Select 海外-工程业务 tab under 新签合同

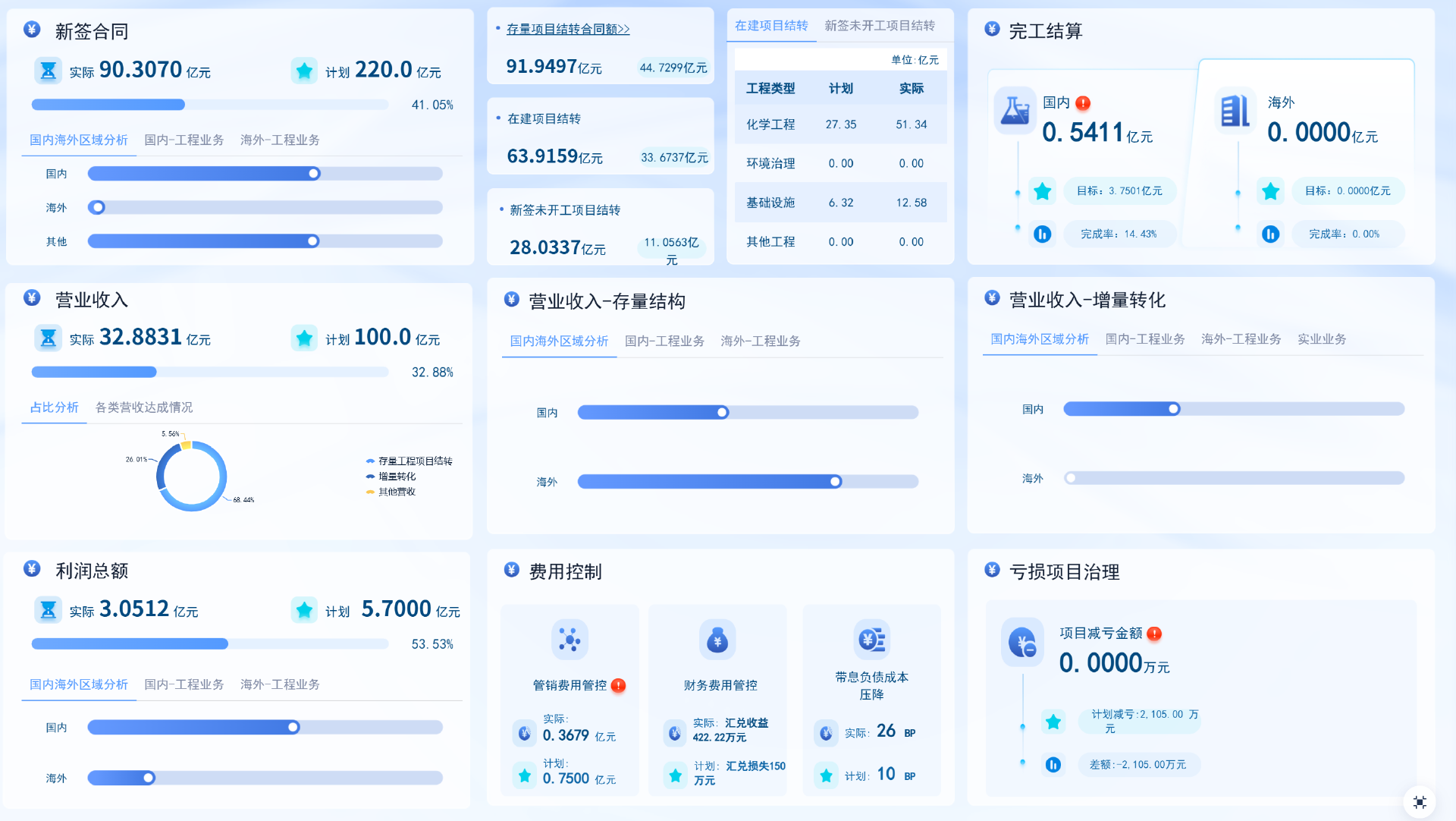(x=280, y=140)
